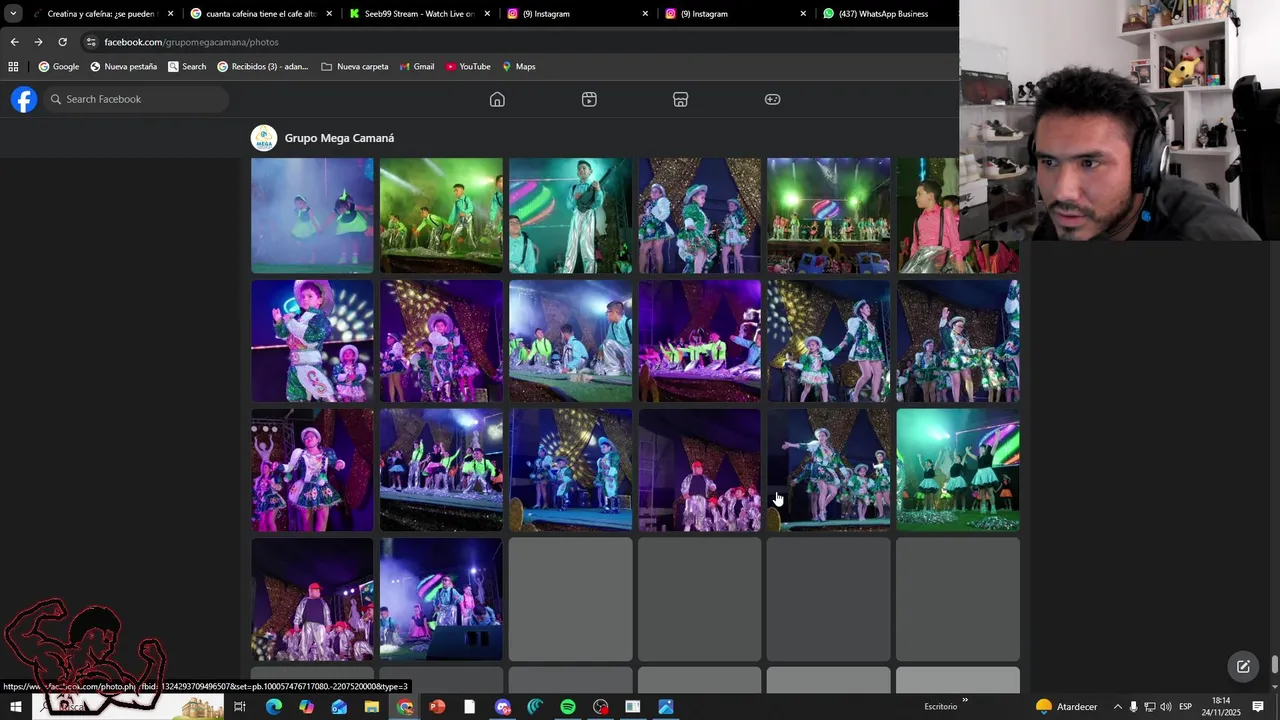Image resolution: width=1280 pixels, height=720 pixels.
Task: Open the Facebook Marketplace icon
Action: (x=680, y=99)
